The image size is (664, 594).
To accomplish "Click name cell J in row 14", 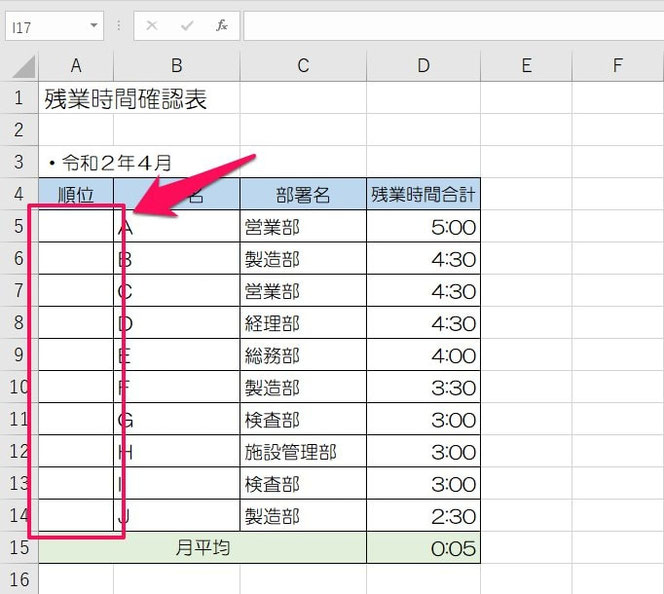I will pyautogui.click(x=177, y=516).
